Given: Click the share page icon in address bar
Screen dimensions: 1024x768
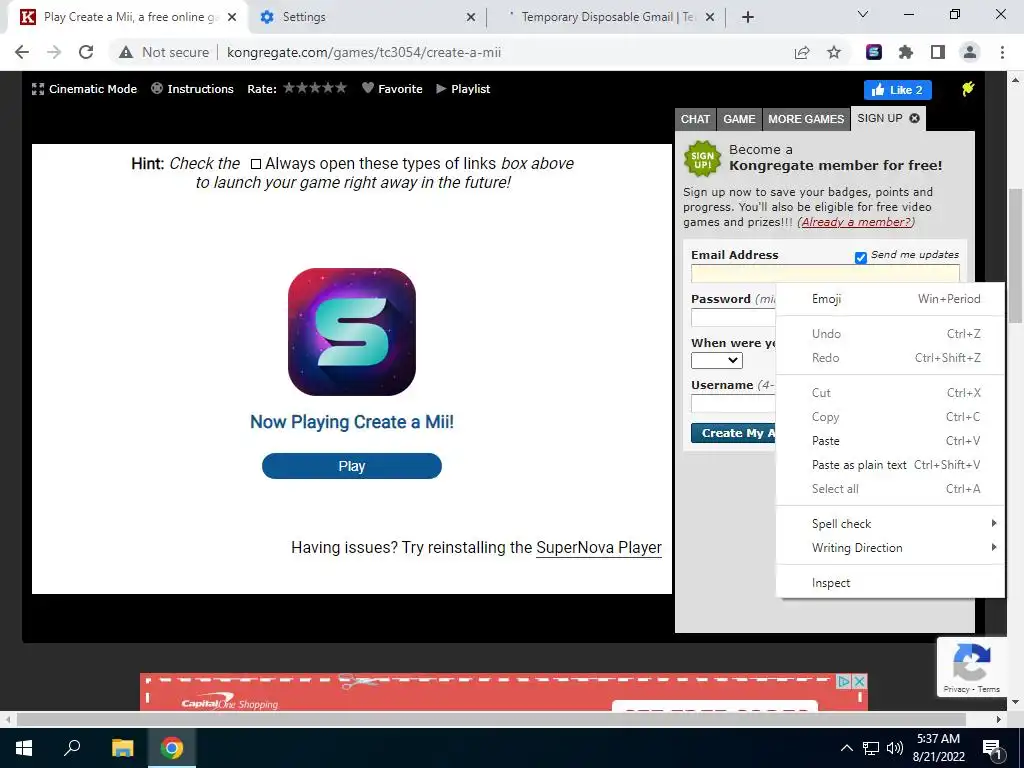Looking at the screenshot, I should 802,52.
